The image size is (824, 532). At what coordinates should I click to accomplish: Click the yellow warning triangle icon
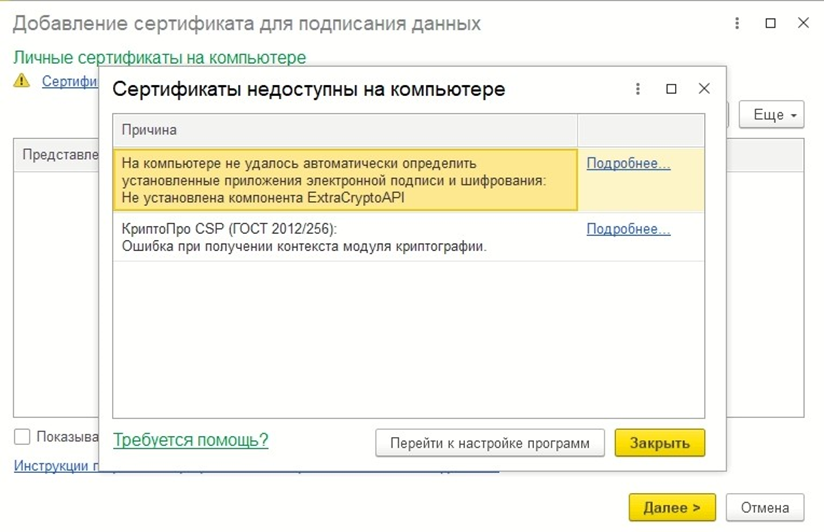click(x=22, y=80)
